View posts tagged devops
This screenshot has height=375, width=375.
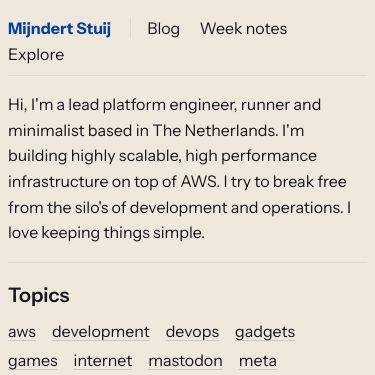(x=192, y=332)
